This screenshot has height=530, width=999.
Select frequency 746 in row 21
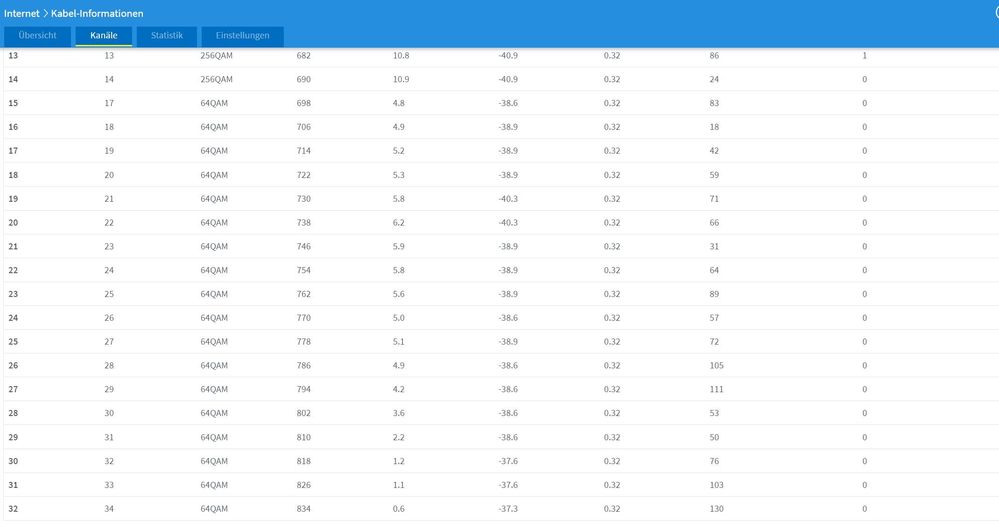304,247
